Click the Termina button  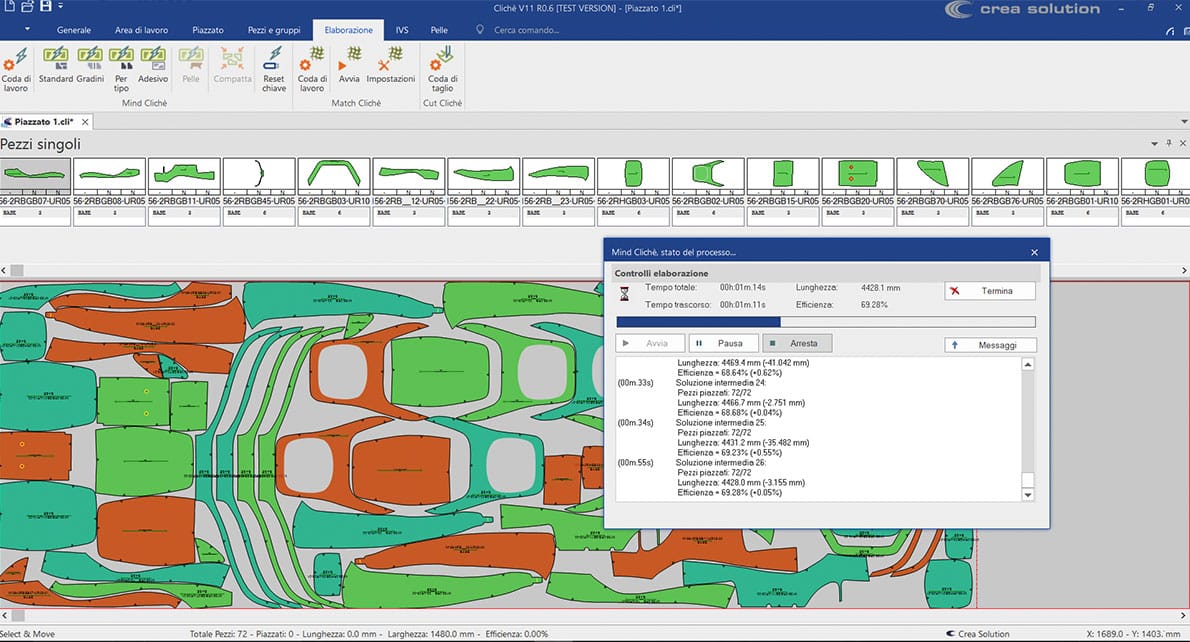[x=989, y=291]
